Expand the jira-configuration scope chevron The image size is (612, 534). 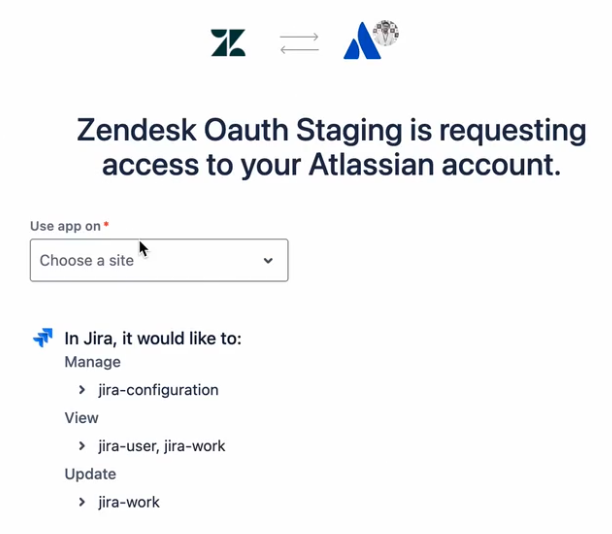tap(82, 390)
